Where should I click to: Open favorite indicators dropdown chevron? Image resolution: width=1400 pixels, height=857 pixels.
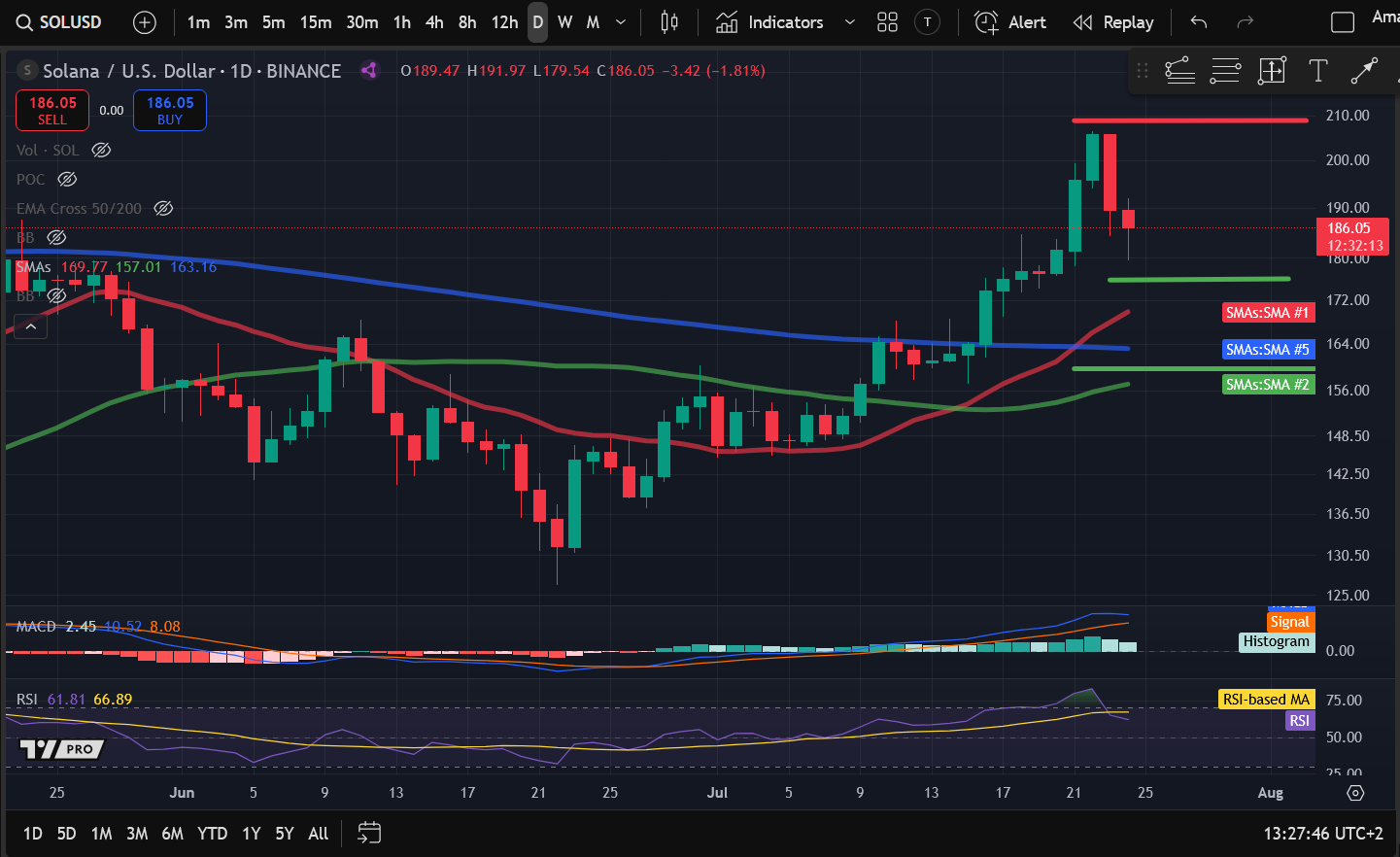click(x=850, y=22)
